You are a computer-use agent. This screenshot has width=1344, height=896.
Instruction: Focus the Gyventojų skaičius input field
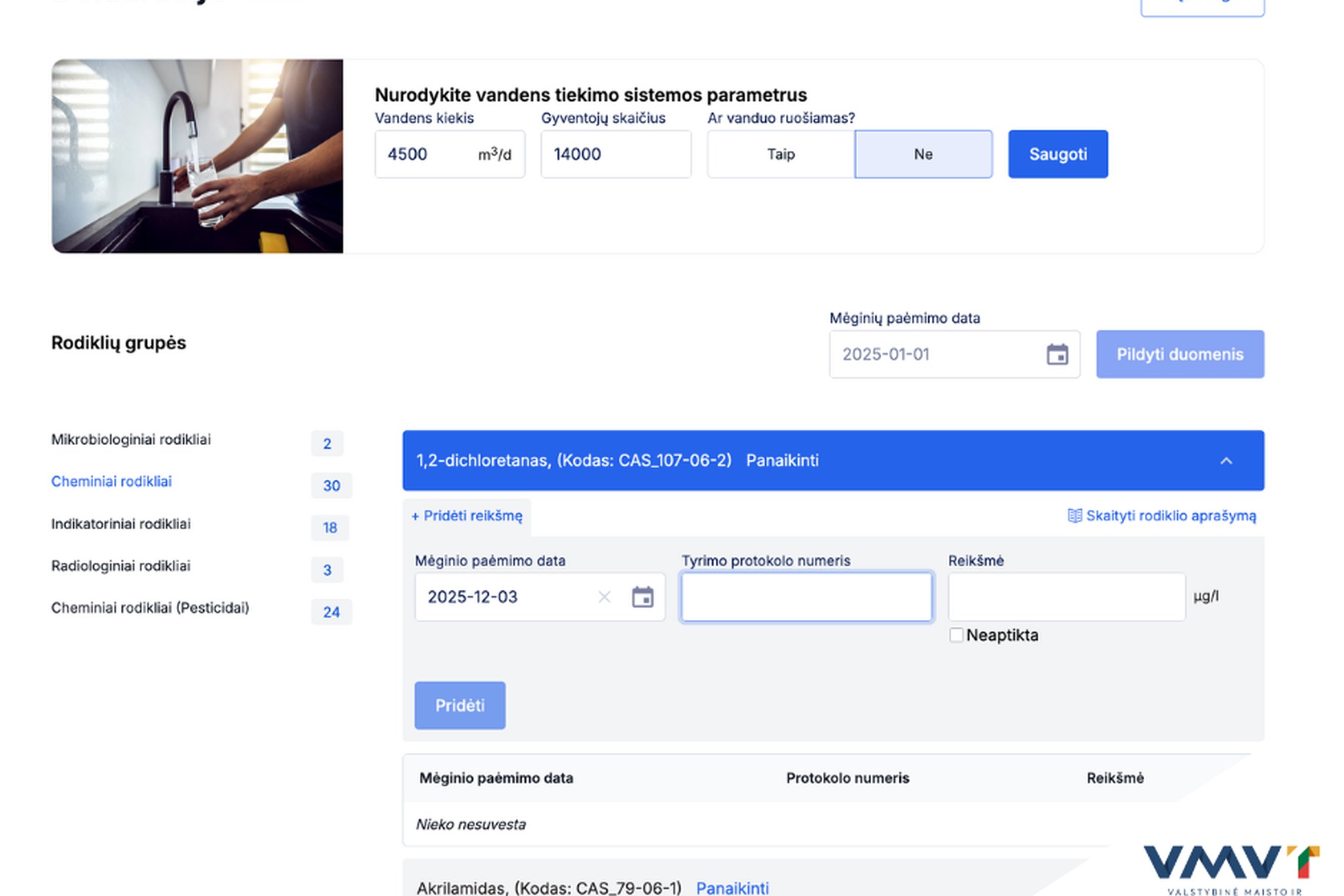click(x=616, y=154)
